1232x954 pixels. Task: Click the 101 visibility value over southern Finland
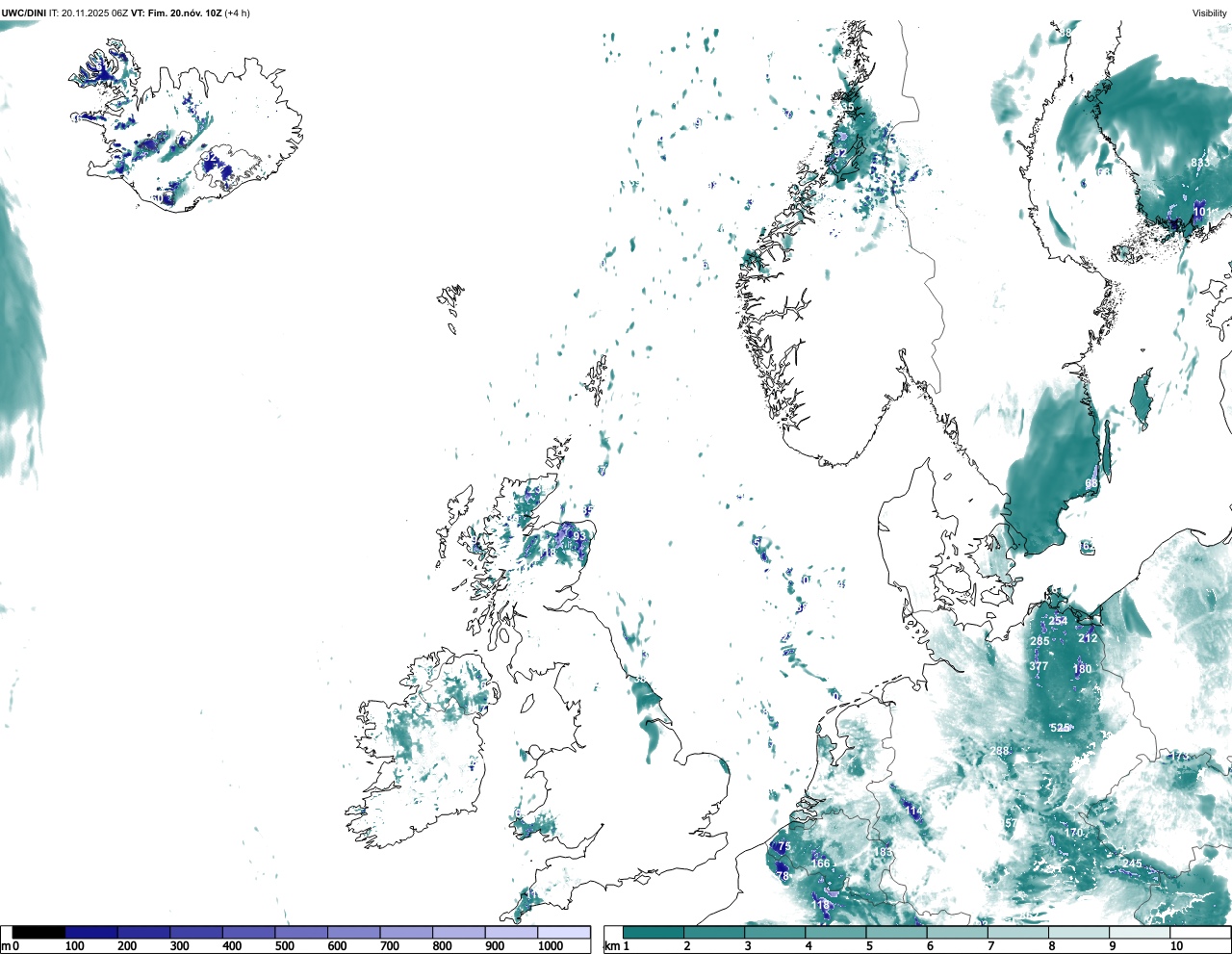pyautogui.click(x=1203, y=211)
